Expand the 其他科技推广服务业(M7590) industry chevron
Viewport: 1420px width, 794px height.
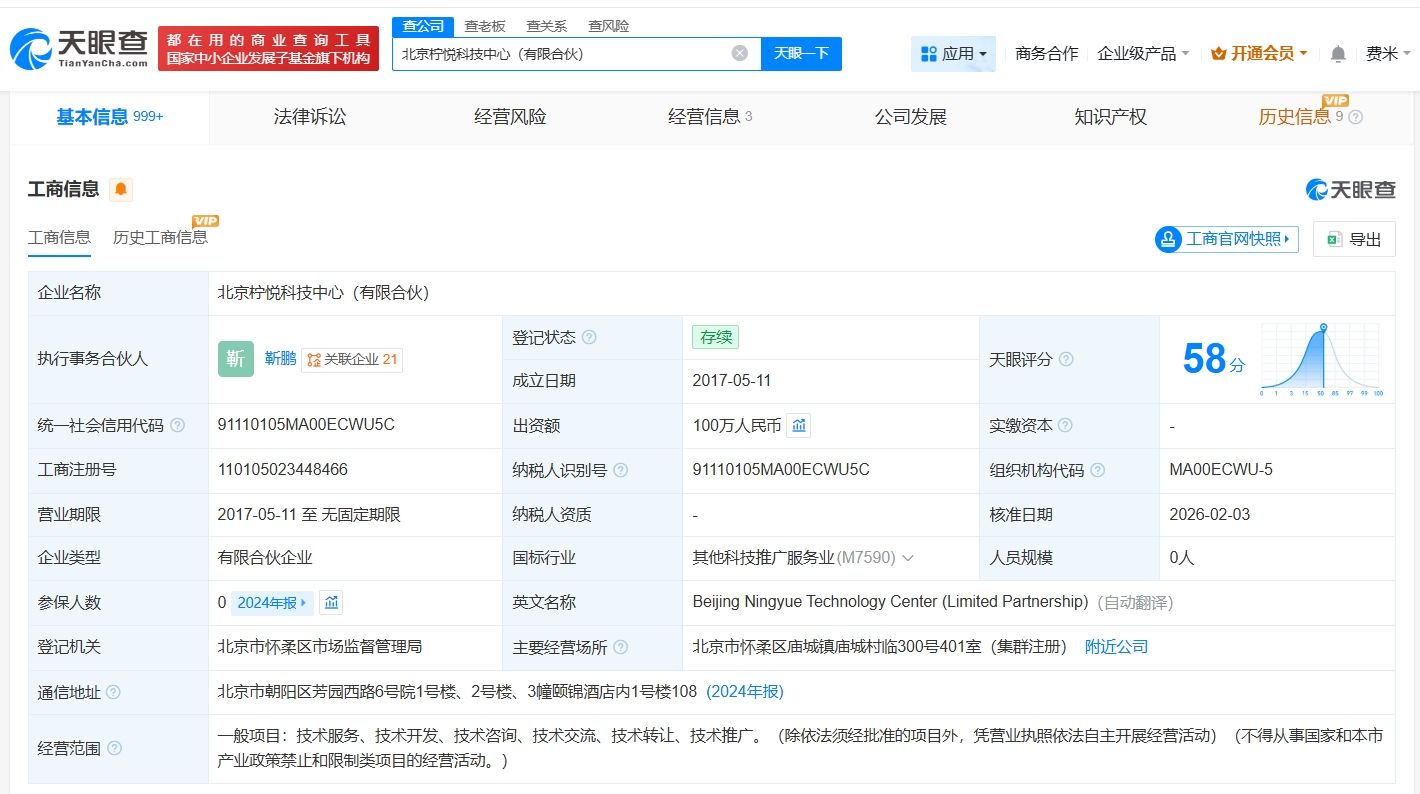pos(908,558)
